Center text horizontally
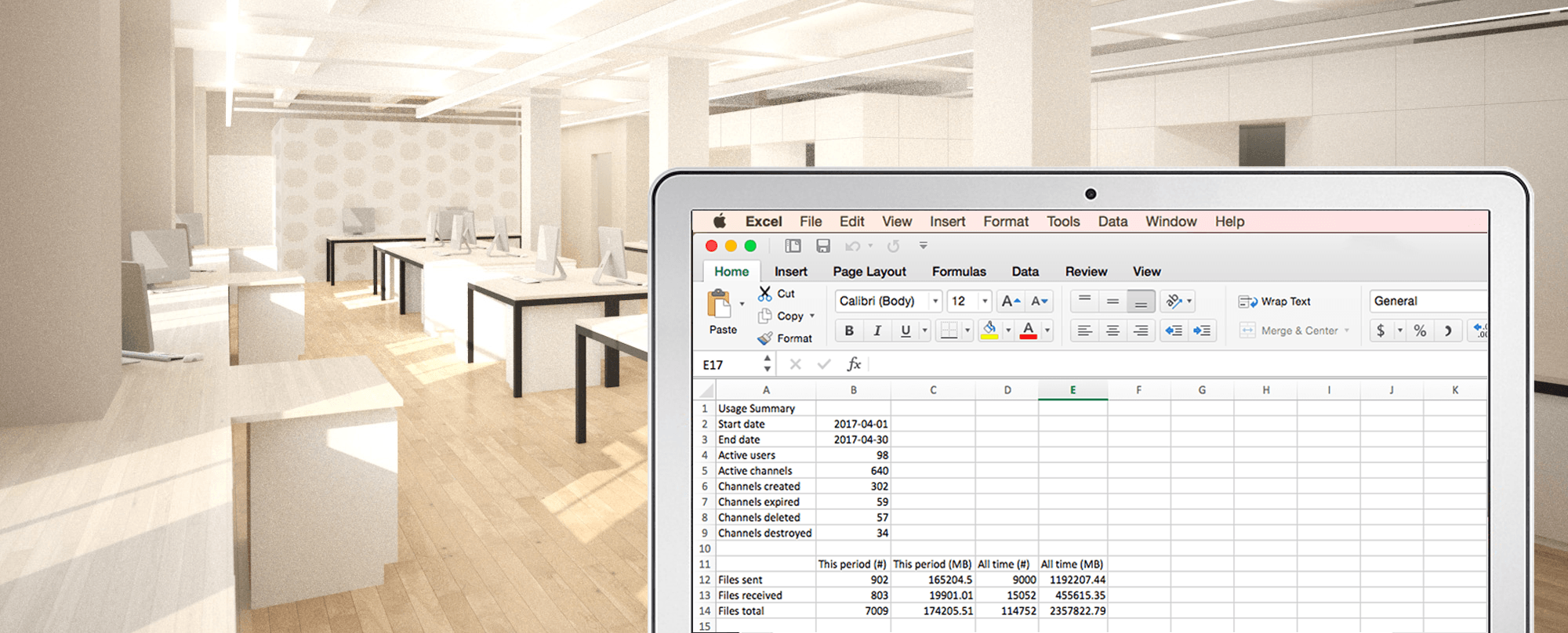This screenshot has height=633, width=1568. 1112,331
